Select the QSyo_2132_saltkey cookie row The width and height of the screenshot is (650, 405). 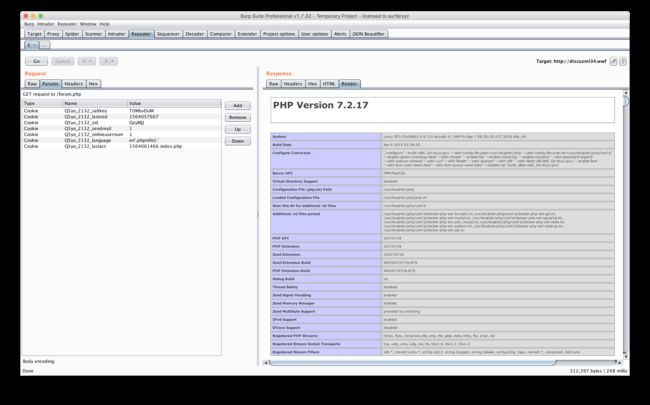122,111
